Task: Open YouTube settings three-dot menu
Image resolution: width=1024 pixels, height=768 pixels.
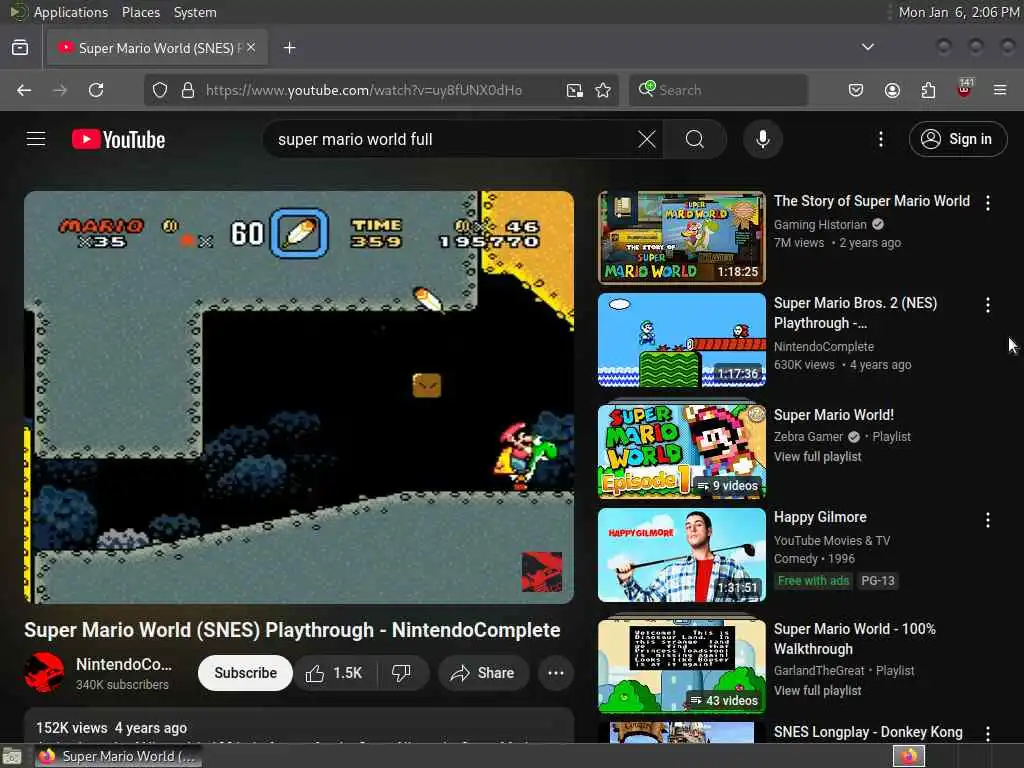Action: pyautogui.click(x=880, y=139)
